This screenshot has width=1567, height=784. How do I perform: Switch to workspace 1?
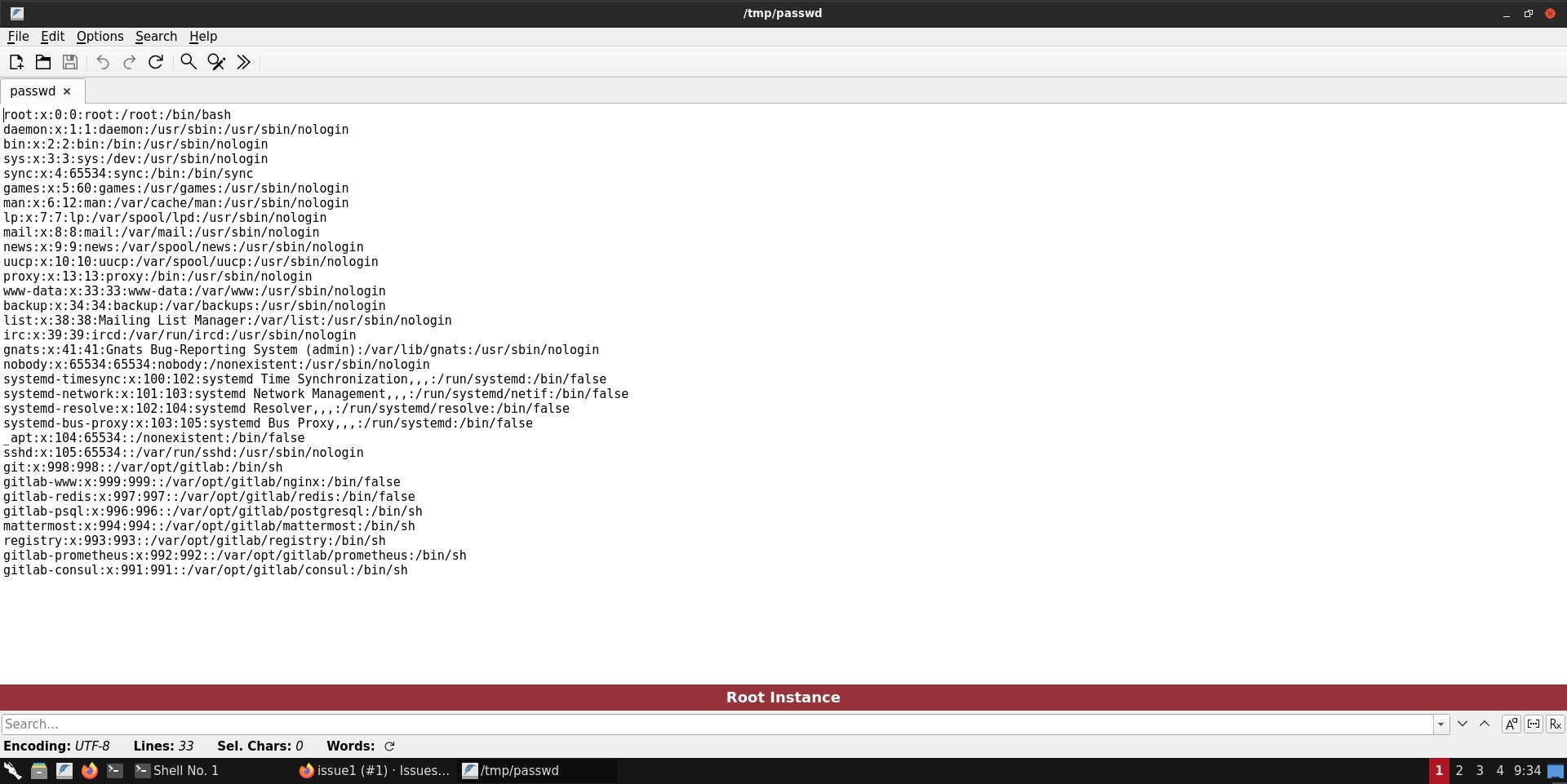pyautogui.click(x=1439, y=770)
